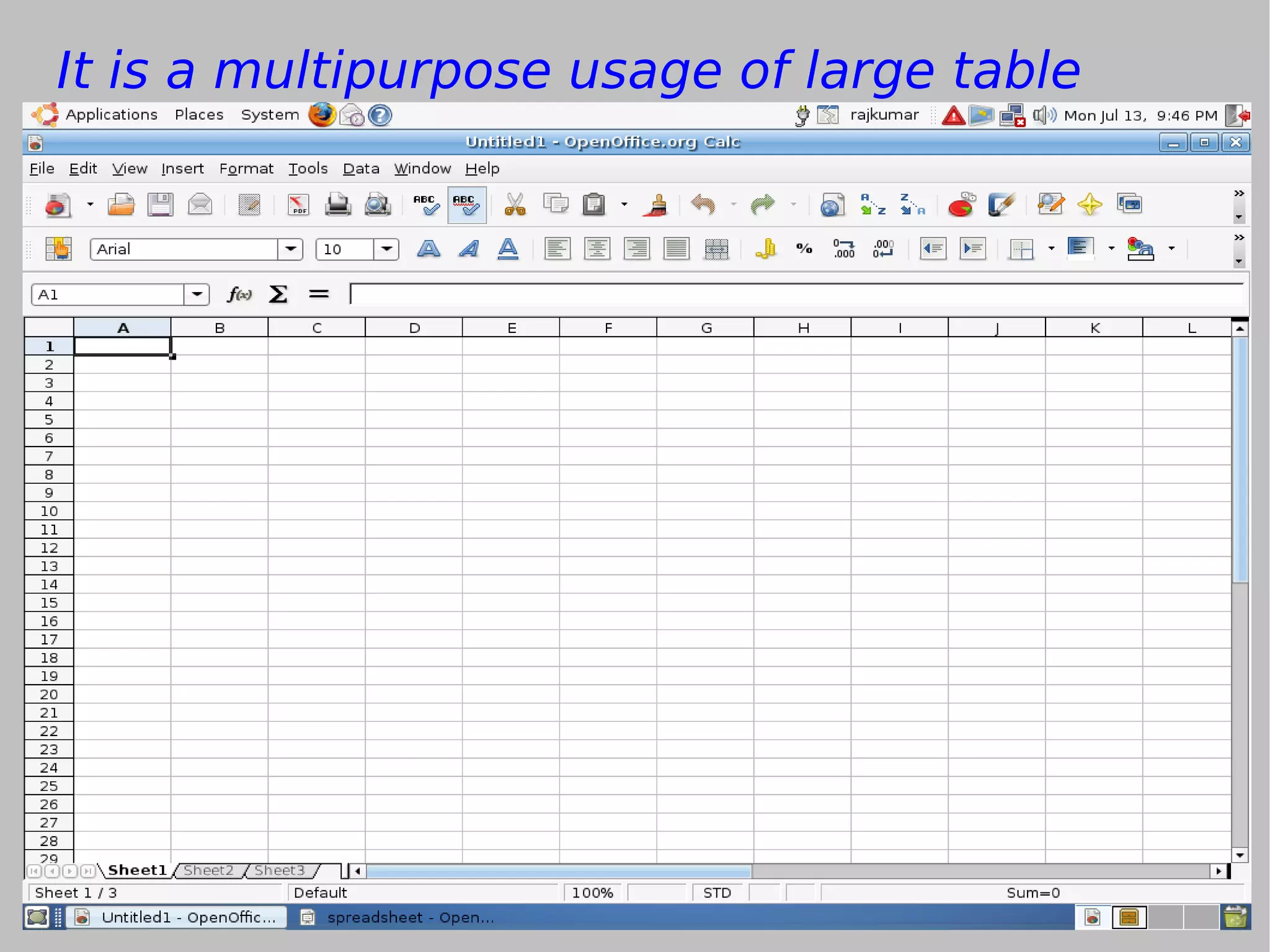The image size is (1270, 952).
Task: Toggle Center horizontally alignment
Action: coord(597,249)
